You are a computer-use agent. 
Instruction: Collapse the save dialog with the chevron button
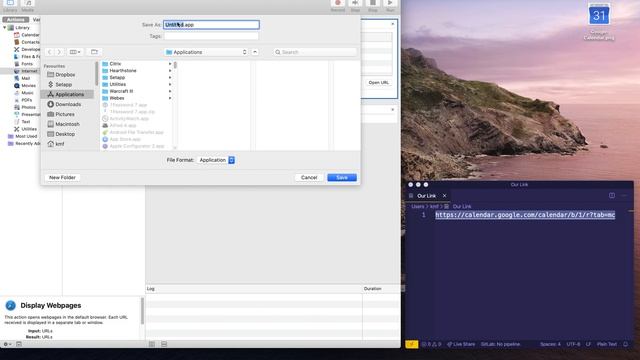coord(255,52)
